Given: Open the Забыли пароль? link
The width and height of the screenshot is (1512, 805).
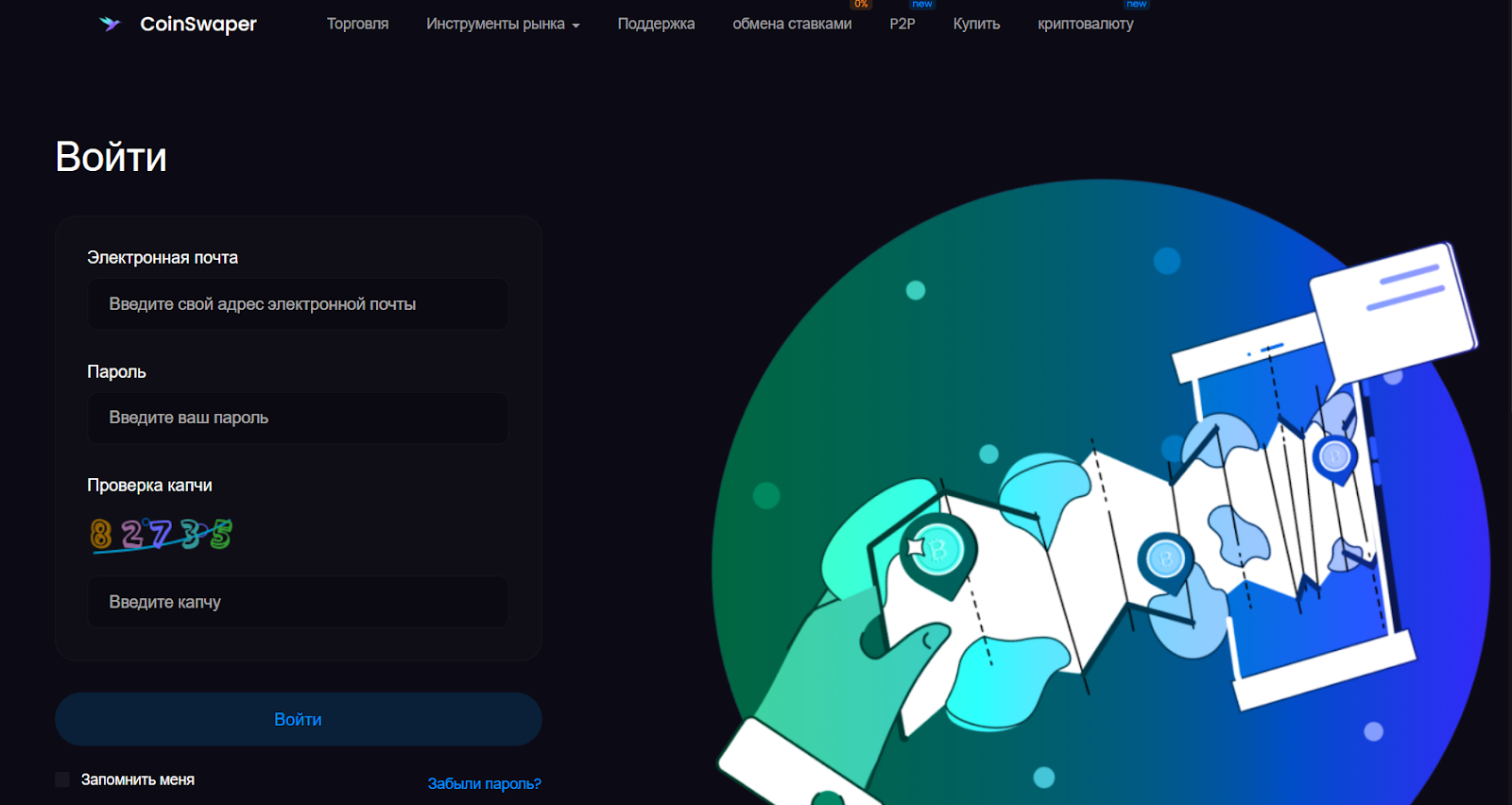Looking at the screenshot, I should click(484, 783).
